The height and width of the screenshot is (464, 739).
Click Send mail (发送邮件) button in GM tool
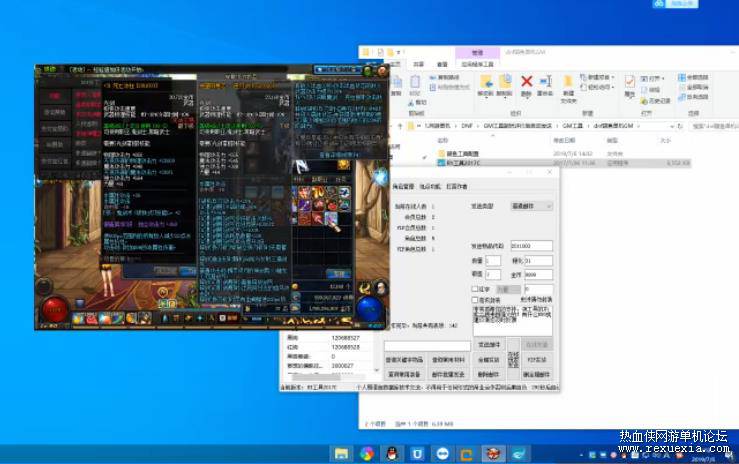[x=489, y=345]
